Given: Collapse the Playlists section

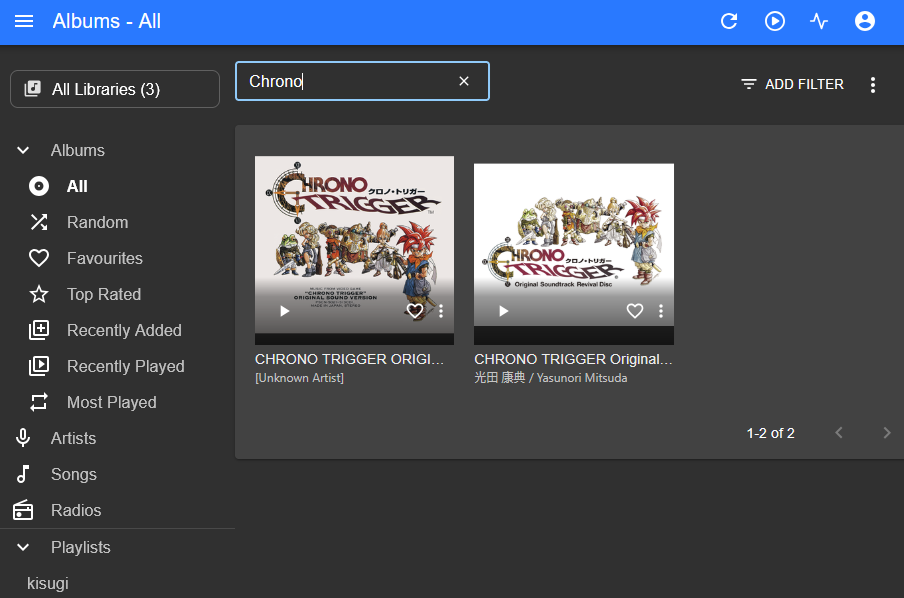Looking at the screenshot, I should (23, 547).
